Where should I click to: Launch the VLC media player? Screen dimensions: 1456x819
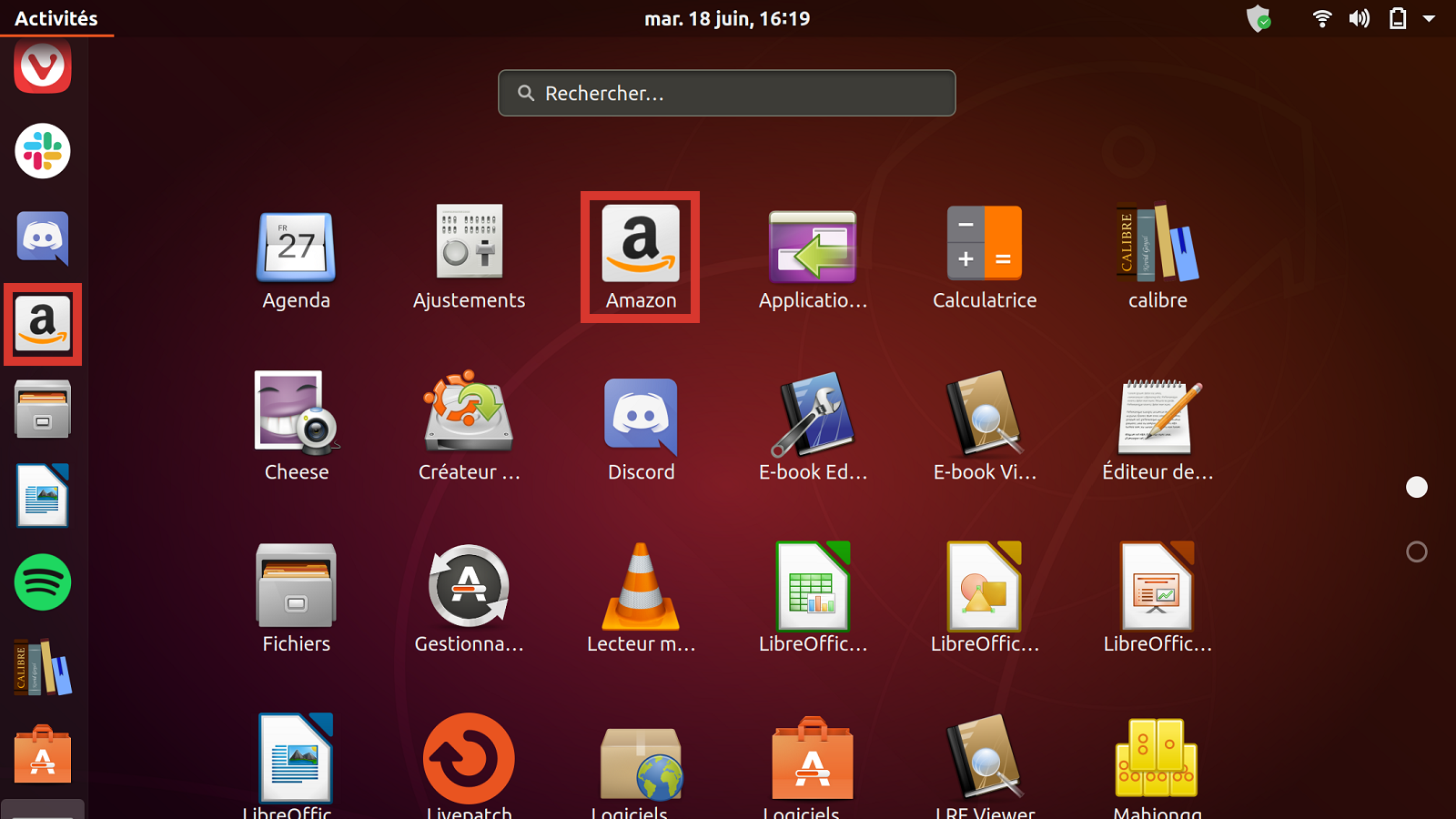(x=640, y=587)
